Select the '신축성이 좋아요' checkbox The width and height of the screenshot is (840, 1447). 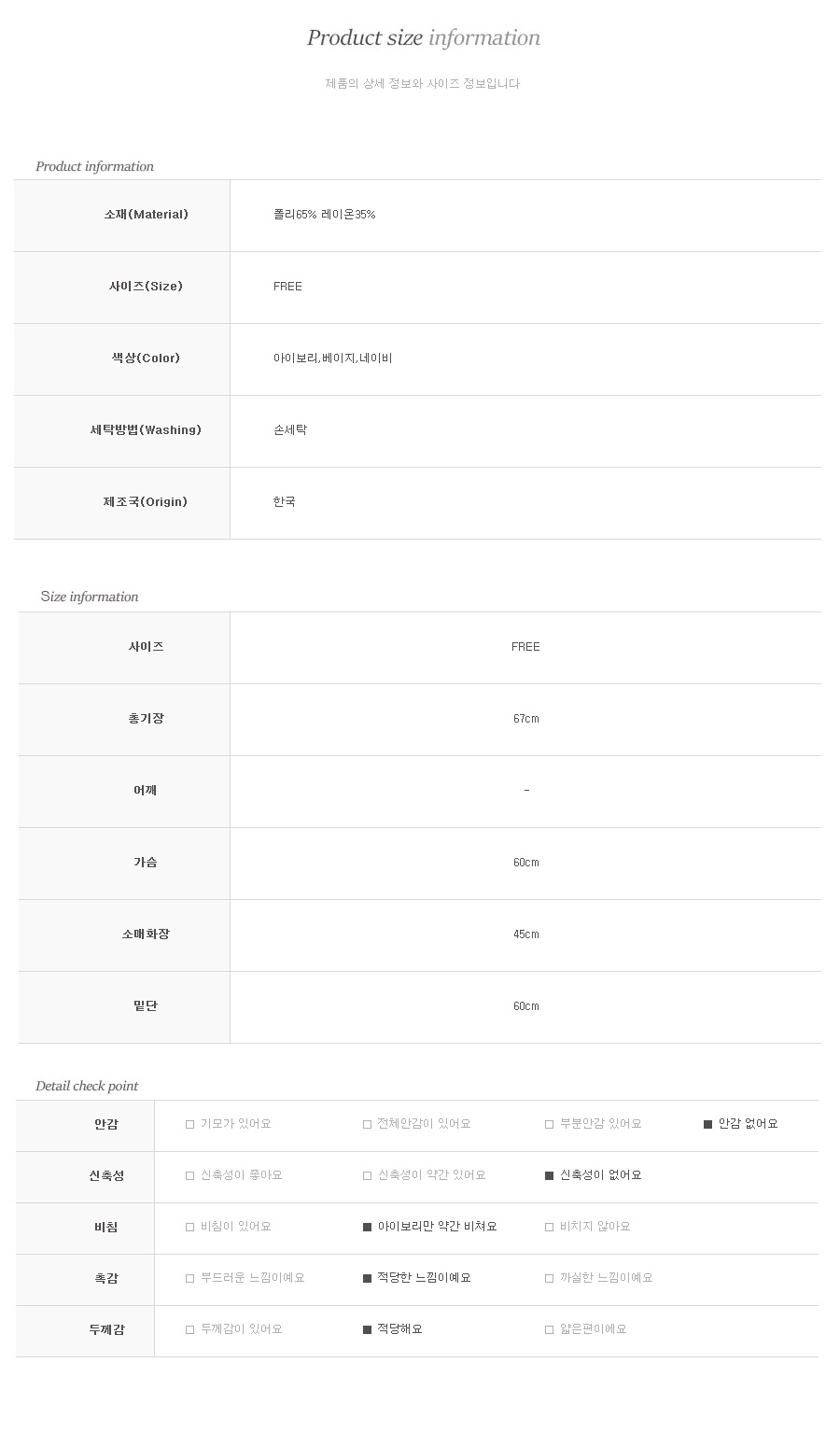[190, 1175]
